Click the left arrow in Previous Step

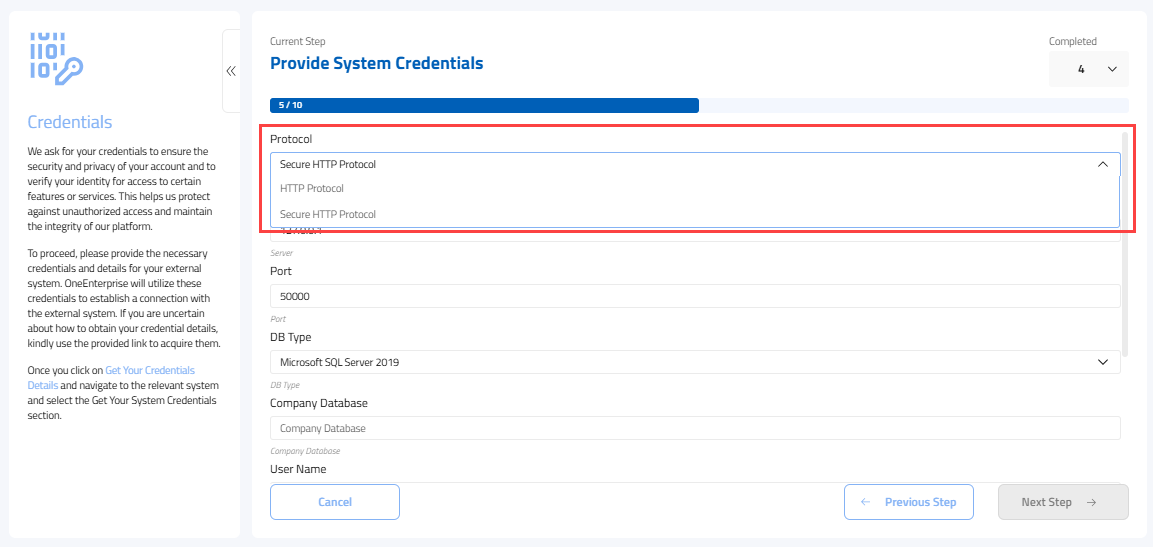pos(866,502)
